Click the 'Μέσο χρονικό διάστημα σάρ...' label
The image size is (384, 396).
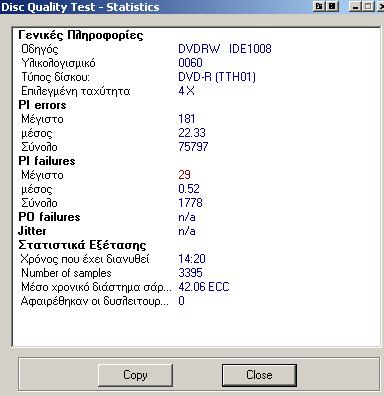click(x=96, y=287)
